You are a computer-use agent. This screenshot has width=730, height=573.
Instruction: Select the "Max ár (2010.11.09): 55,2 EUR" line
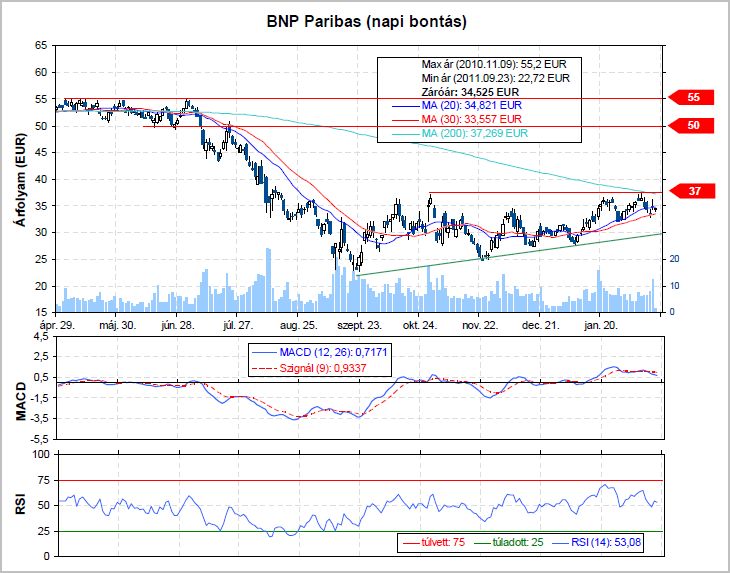[493, 64]
